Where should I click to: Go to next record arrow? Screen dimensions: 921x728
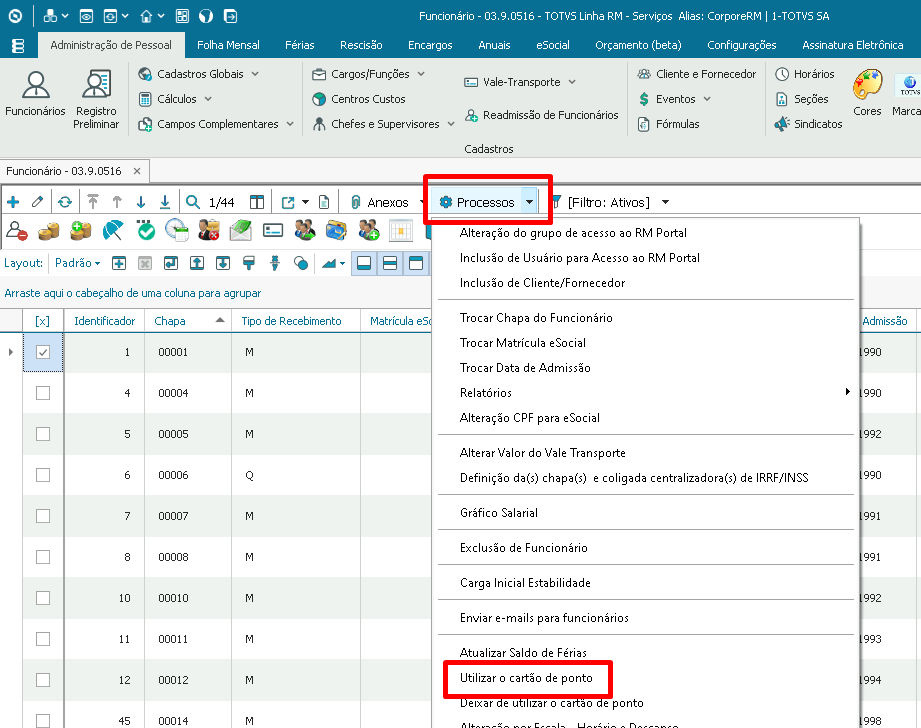pos(141,202)
